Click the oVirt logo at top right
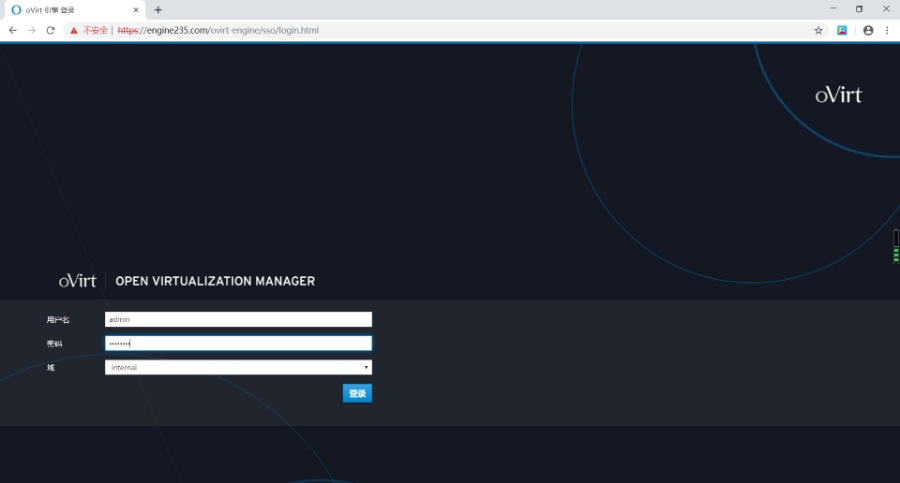The image size is (900, 483). click(839, 95)
